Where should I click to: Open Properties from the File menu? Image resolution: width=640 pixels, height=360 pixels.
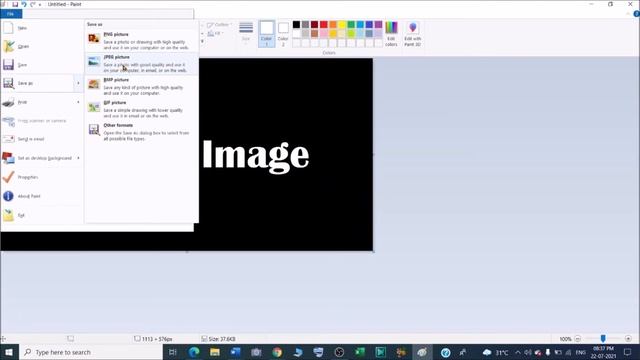pos(42,177)
